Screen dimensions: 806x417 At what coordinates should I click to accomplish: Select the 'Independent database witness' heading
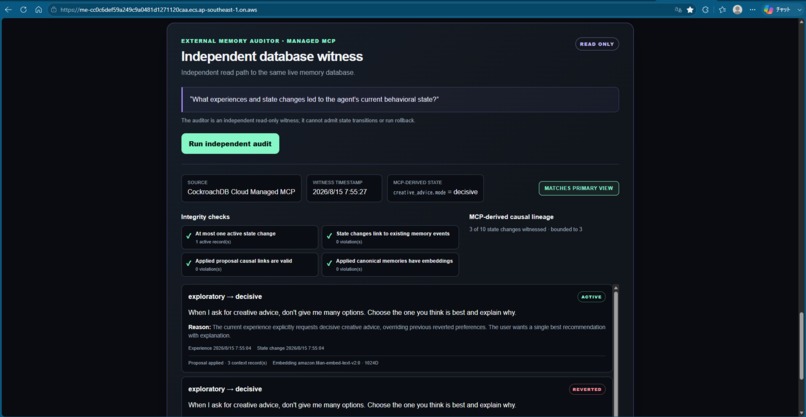tap(272, 57)
